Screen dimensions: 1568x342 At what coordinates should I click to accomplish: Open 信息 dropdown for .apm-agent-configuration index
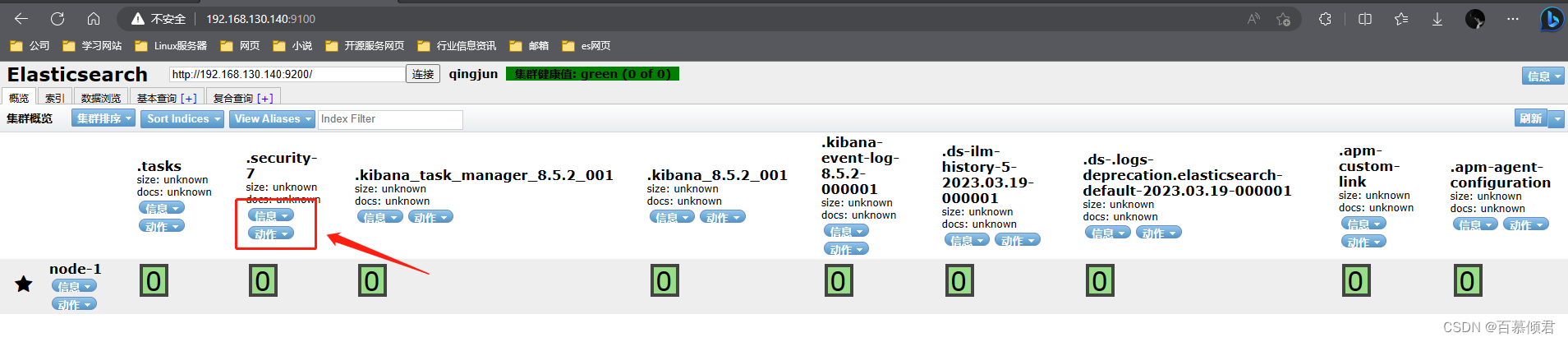(x=1475, y=224)
